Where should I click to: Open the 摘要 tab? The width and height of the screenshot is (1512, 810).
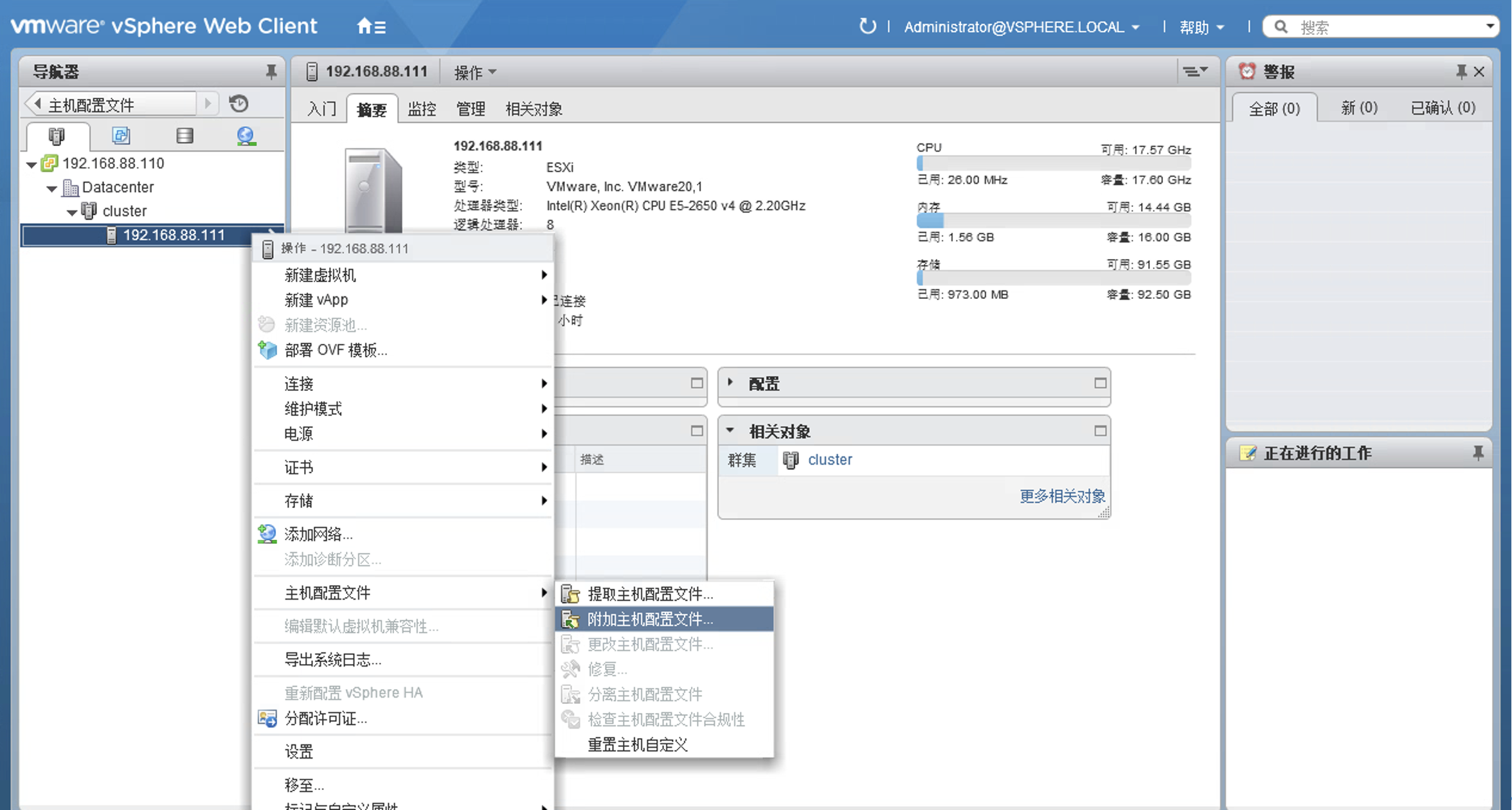point(372,109)
